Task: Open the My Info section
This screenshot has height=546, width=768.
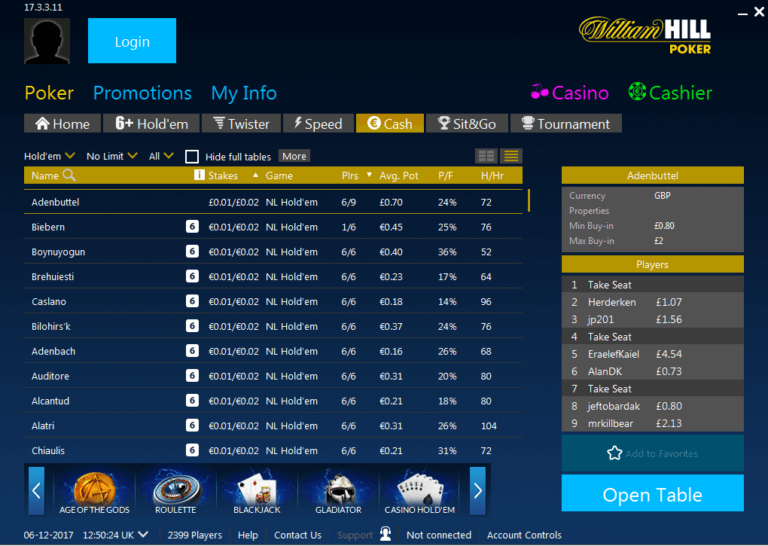Action: pyautogui.click(x=244, y=93)
